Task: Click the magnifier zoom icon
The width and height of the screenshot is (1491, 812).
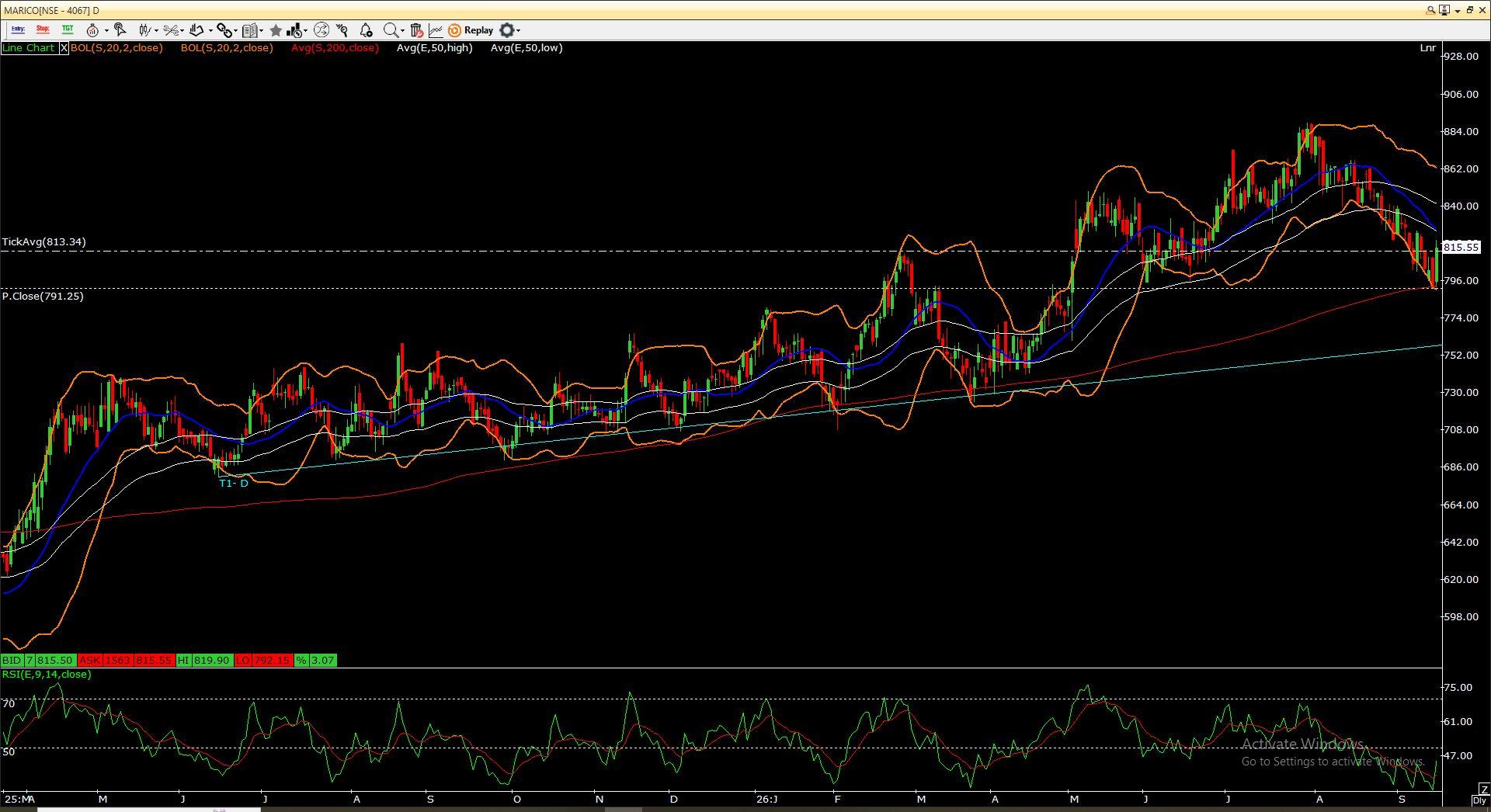Action: coord(391,30)
